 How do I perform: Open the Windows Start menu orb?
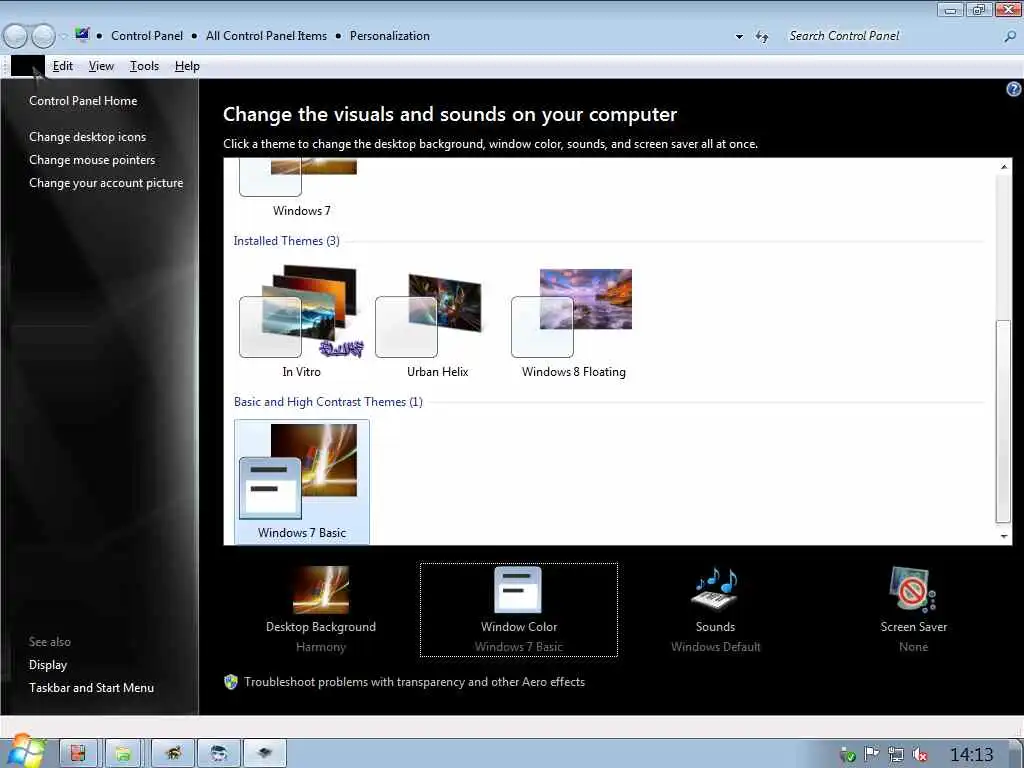(x=25, y=751)
